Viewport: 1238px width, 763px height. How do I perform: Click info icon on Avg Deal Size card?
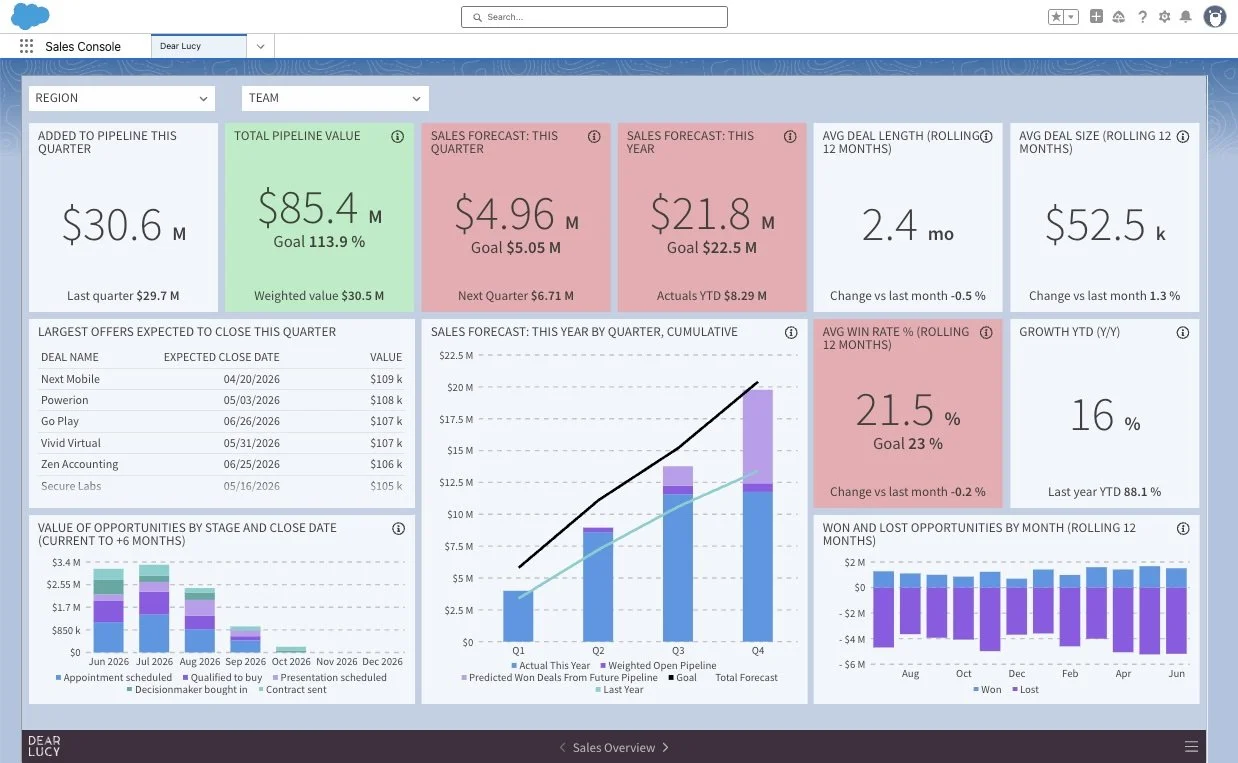pos(1183,136)
